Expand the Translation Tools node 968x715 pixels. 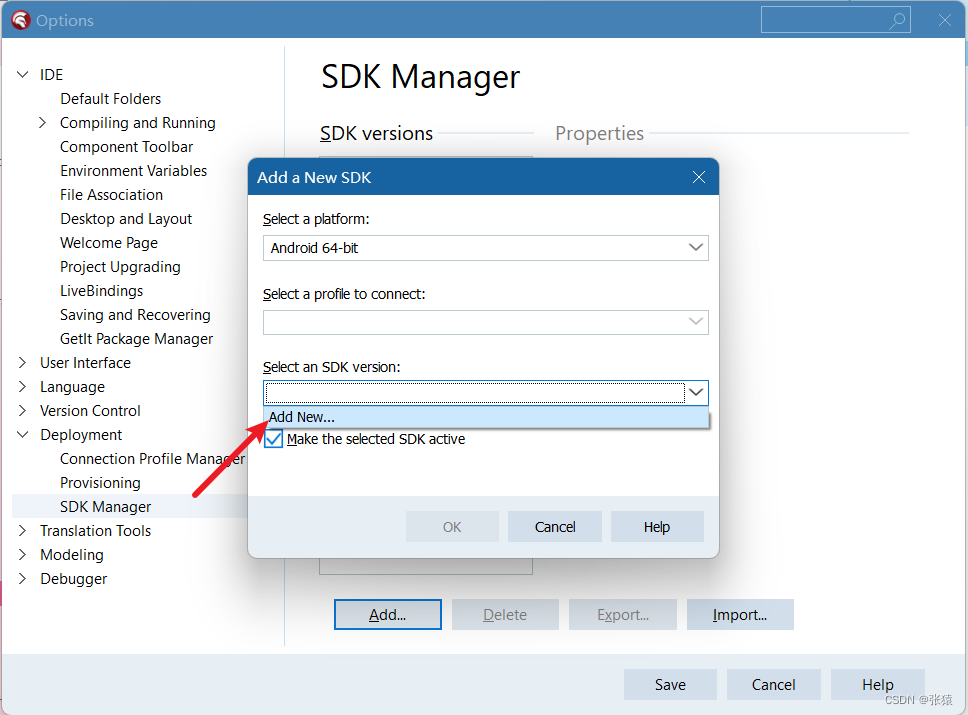click(22, 530)
